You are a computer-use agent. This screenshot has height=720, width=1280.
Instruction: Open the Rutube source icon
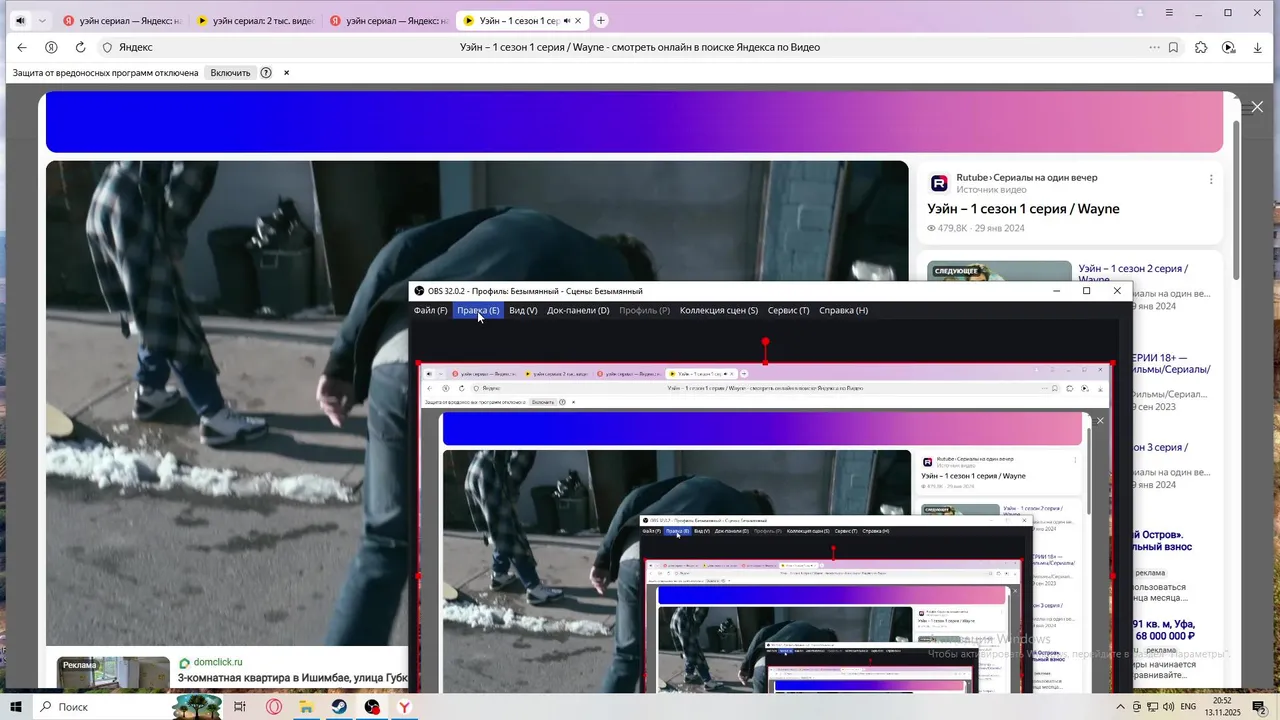click(939, 183)
